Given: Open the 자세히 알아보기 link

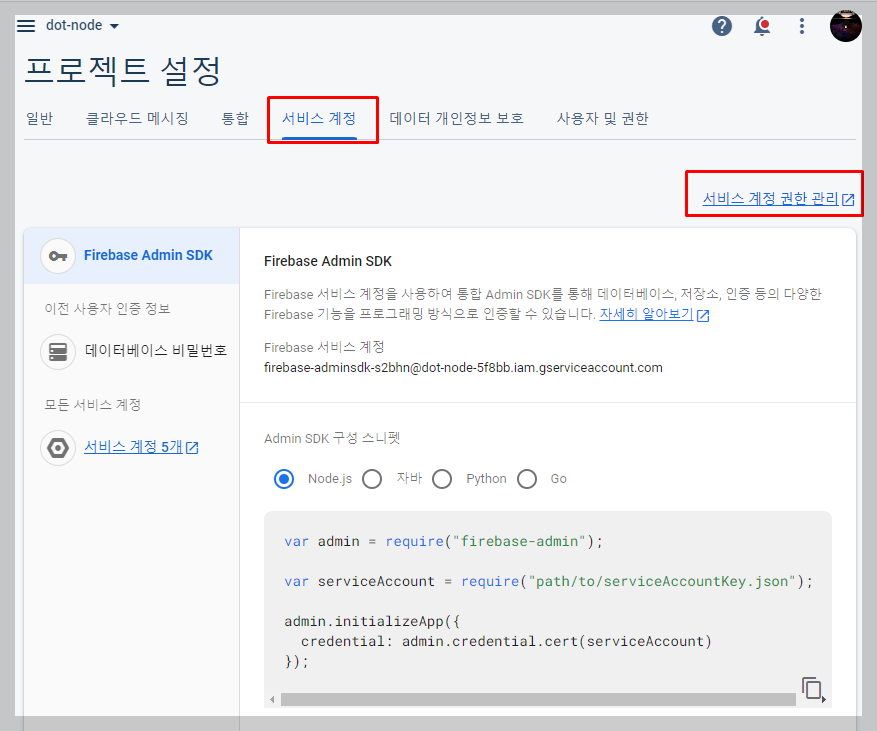Looking at the screenshot, I should (x=654, y=314).
